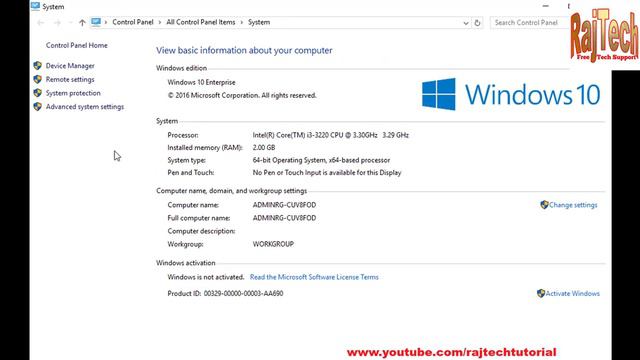The height and width of the screenshot is (360, 640).
Task: Expand chevron before Control Panel breadcrumb
Action: pos(106,22)
